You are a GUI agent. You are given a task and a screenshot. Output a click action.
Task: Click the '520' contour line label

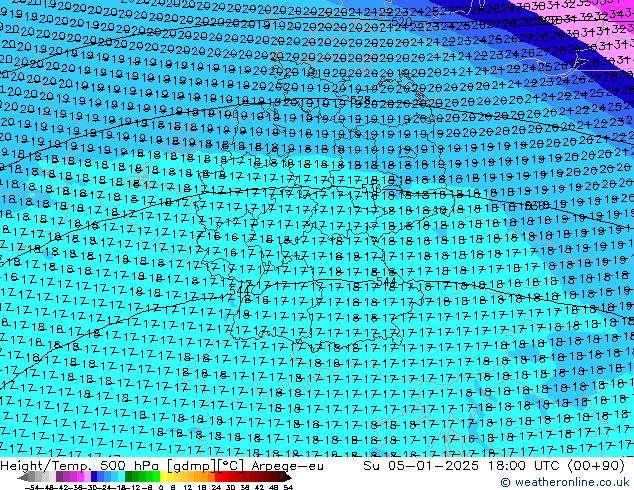point(402,21)
